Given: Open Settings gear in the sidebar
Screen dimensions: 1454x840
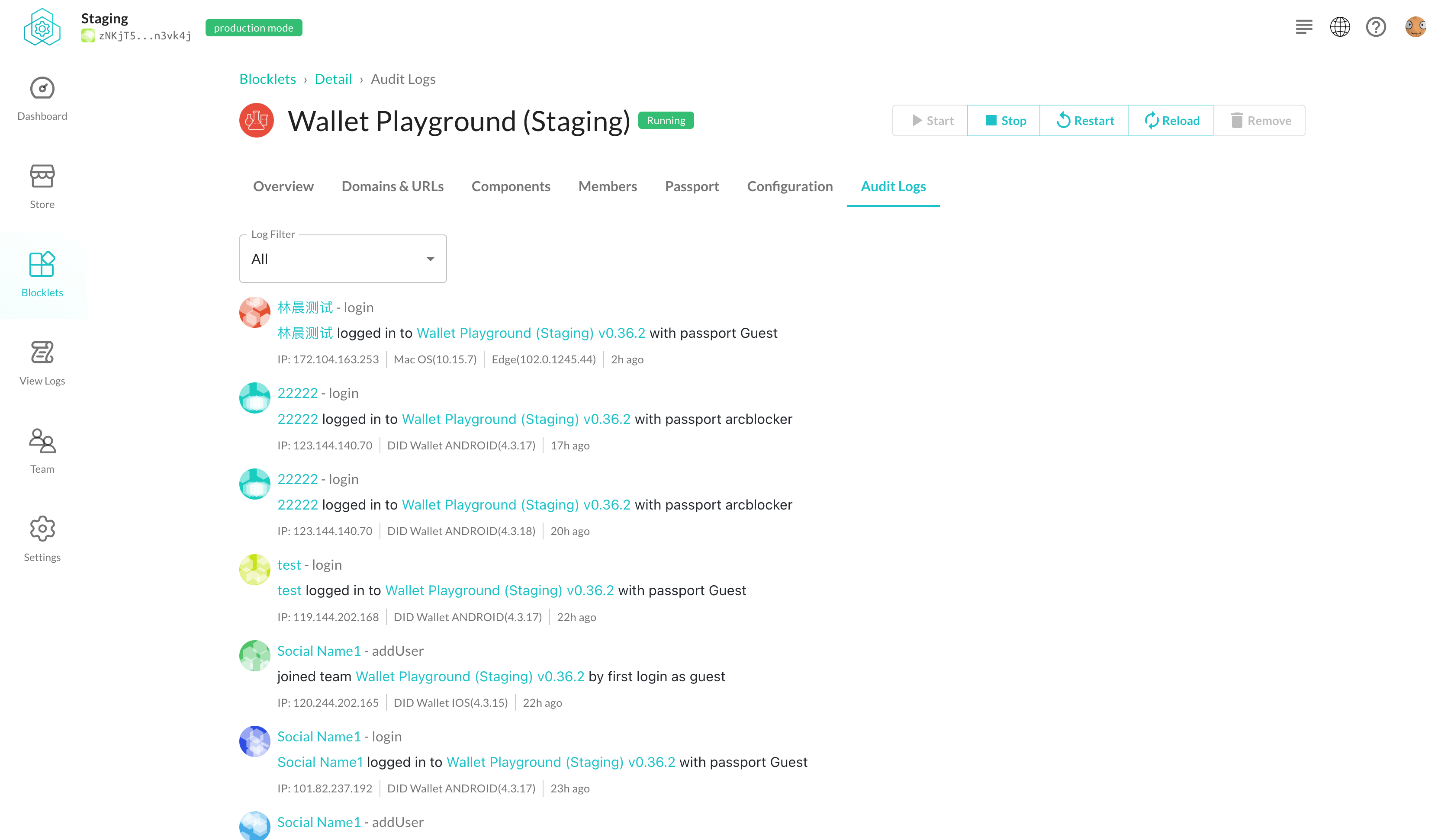Looking at the screenshot, I should (x=42, y=529).
